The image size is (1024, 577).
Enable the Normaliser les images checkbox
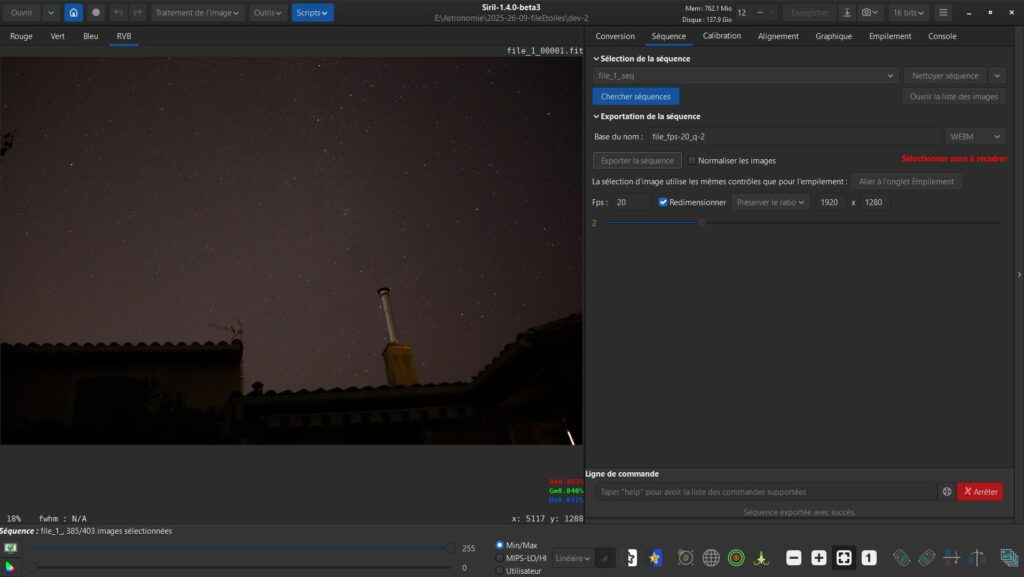tap(692, 160)
